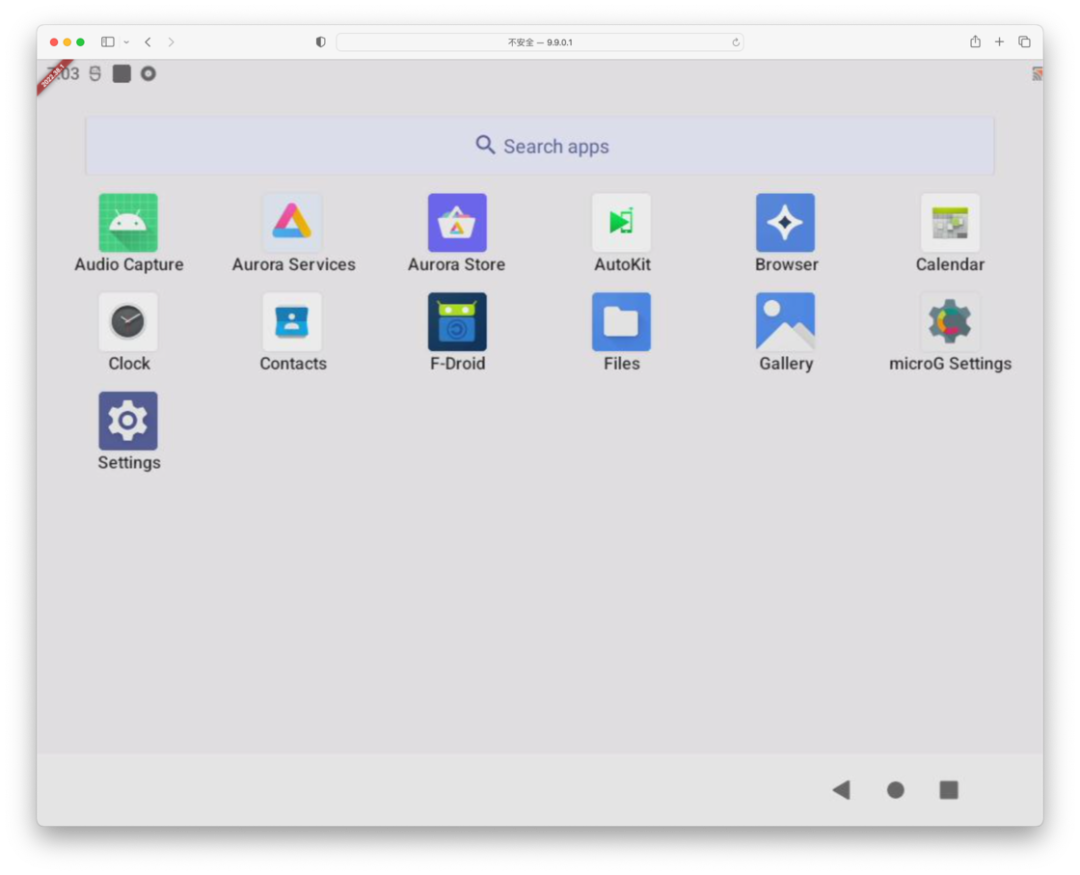The height and width of the screenshot is (875, 1080).
Task: Launch Aurora Services app
Action: (x=292, y=223)
